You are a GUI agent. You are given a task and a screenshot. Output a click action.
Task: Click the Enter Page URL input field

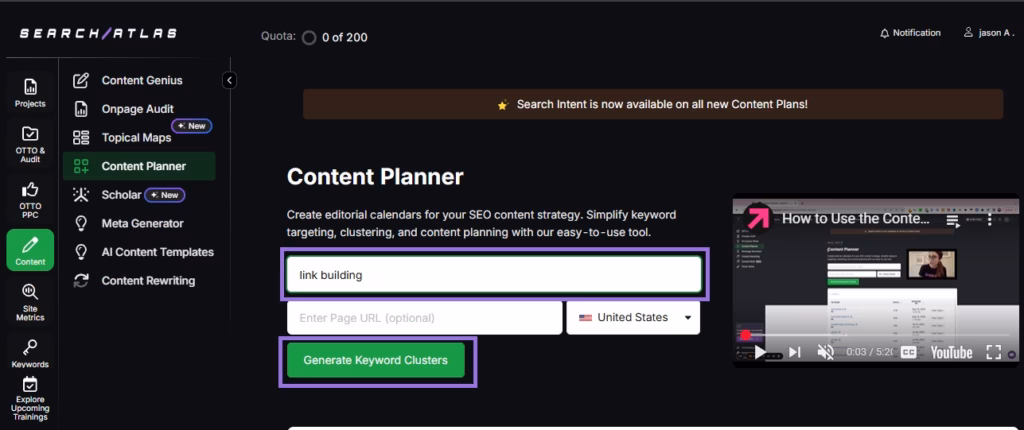424,318
